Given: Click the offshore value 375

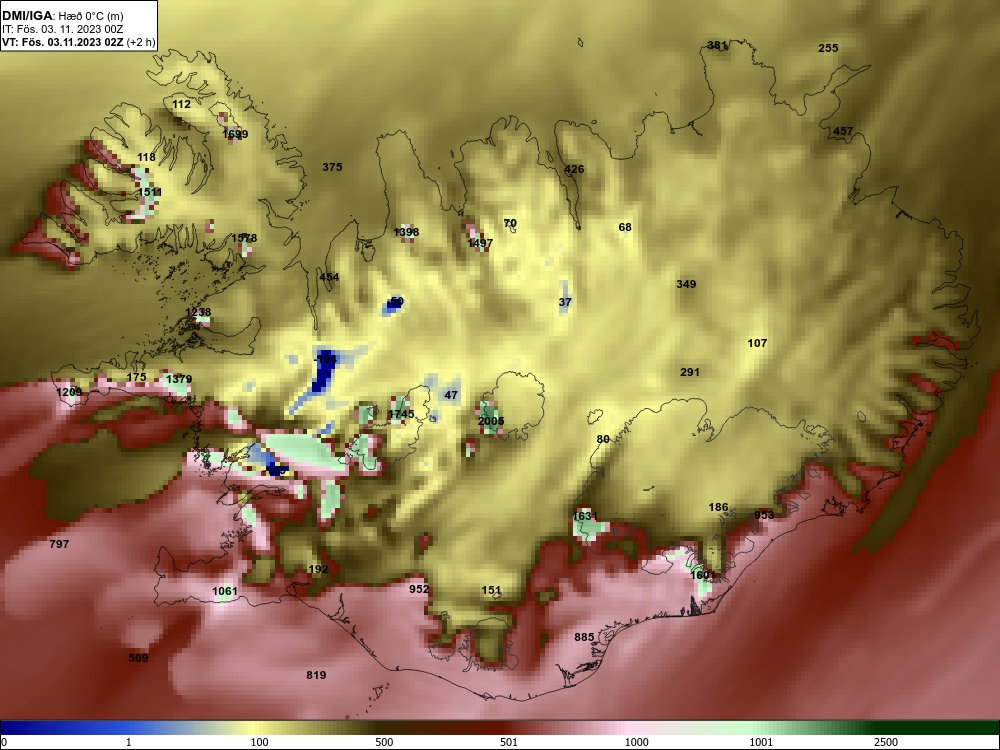Looking at the screenshot, I should pos(332,167).
